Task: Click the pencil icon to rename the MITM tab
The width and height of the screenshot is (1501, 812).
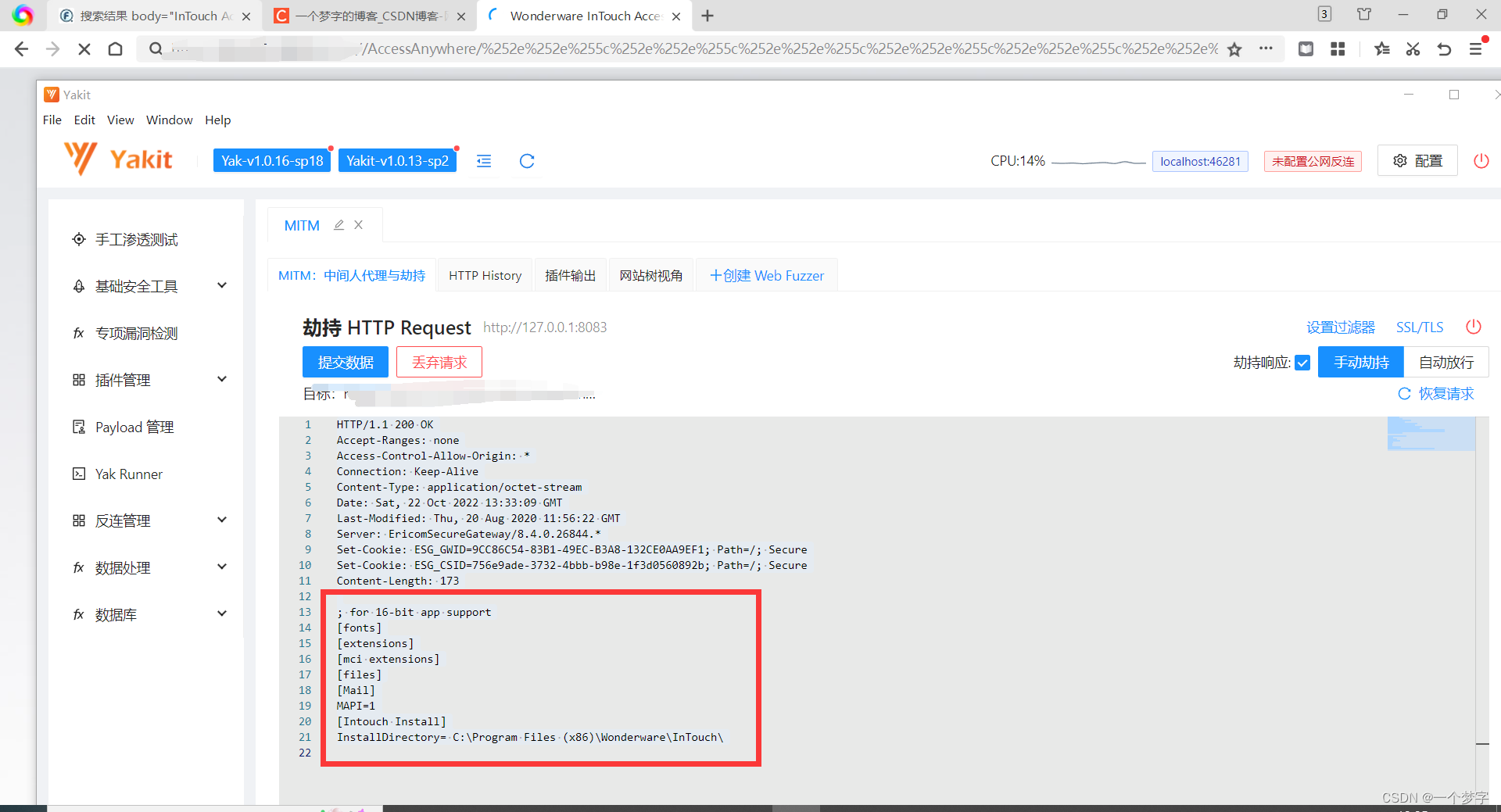Action: [x=339, y=225]
